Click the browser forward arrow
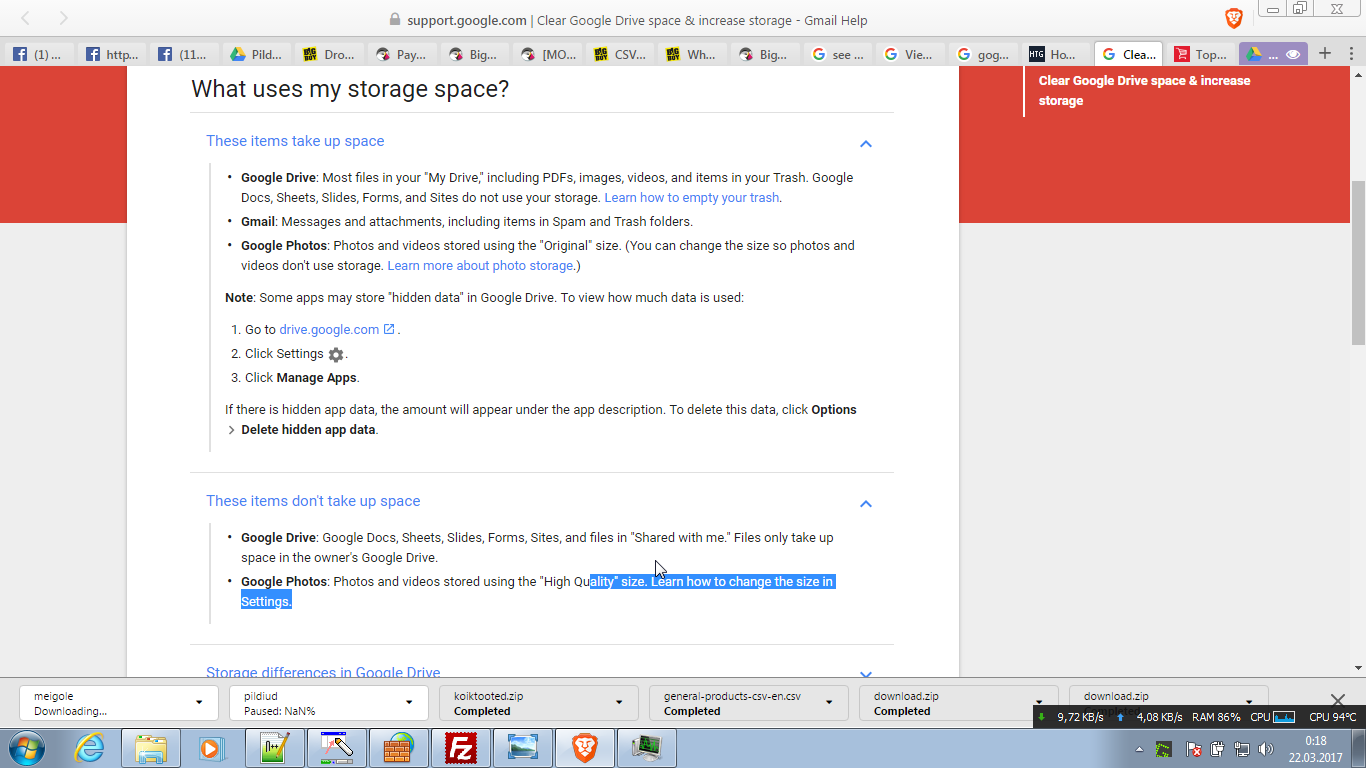This screenshot has width=1366, height=768. 63,19
